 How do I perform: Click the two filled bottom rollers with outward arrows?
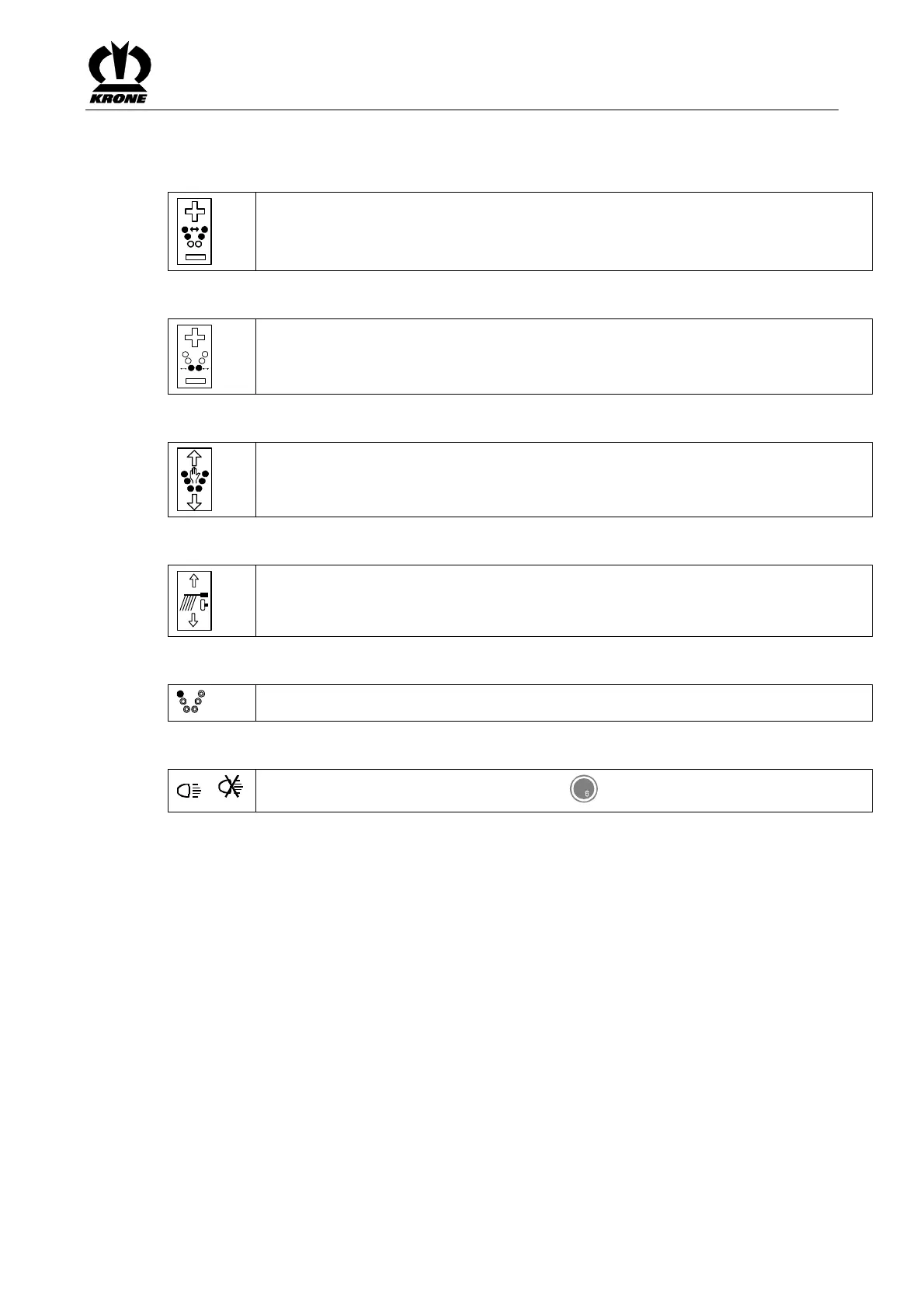[194, 368]
